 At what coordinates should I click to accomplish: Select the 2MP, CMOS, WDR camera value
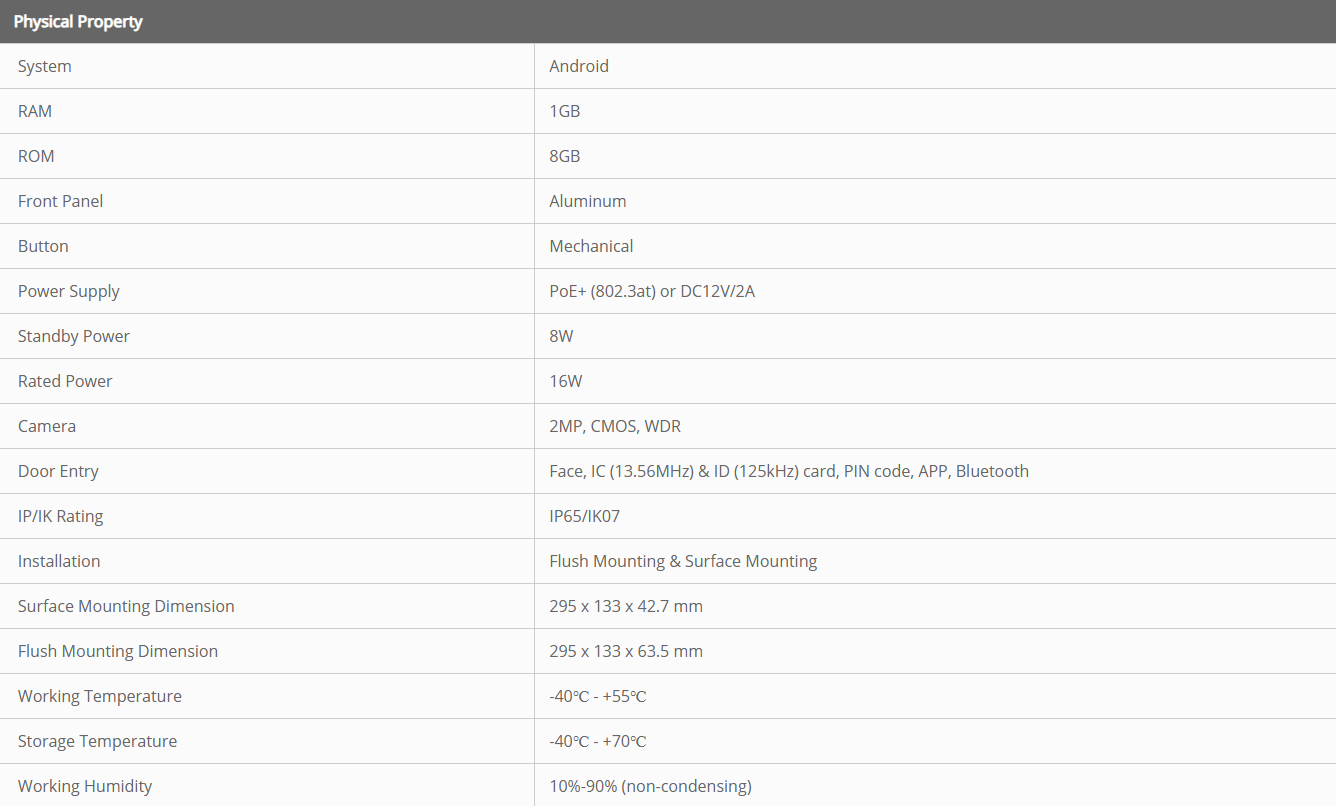coord(615,426)
